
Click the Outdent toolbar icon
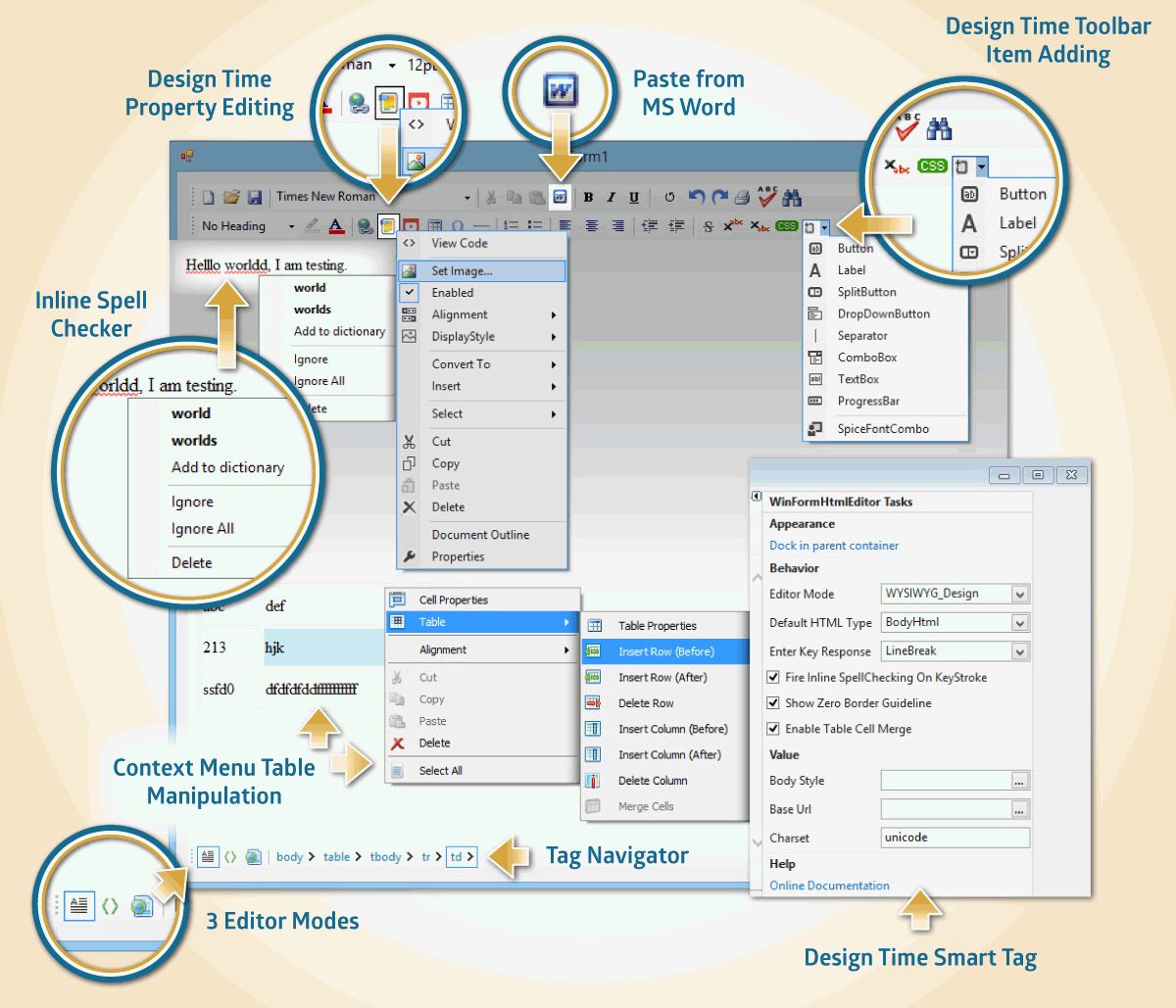[x=650, y=226]
